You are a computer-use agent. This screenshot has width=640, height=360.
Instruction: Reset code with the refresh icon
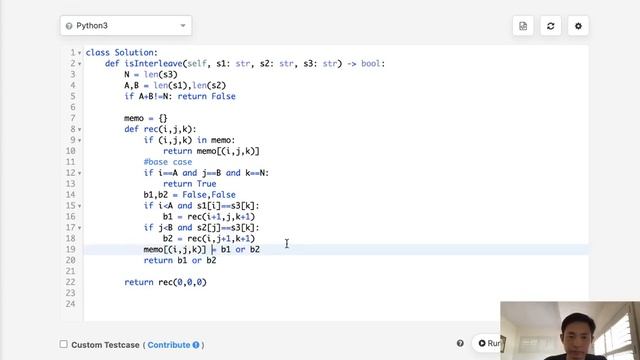point(551,26)
